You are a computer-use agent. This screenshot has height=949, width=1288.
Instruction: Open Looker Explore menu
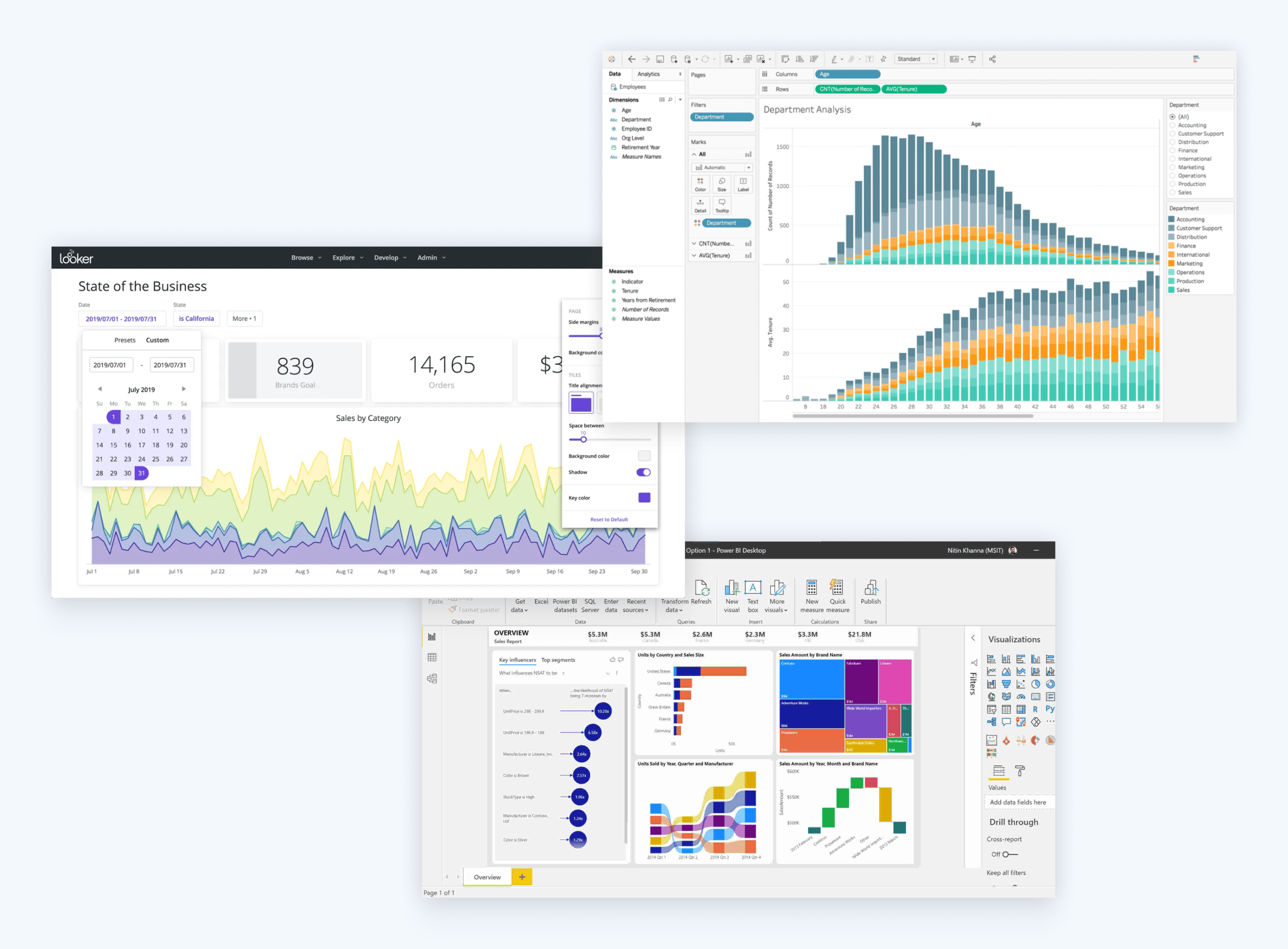347,257
